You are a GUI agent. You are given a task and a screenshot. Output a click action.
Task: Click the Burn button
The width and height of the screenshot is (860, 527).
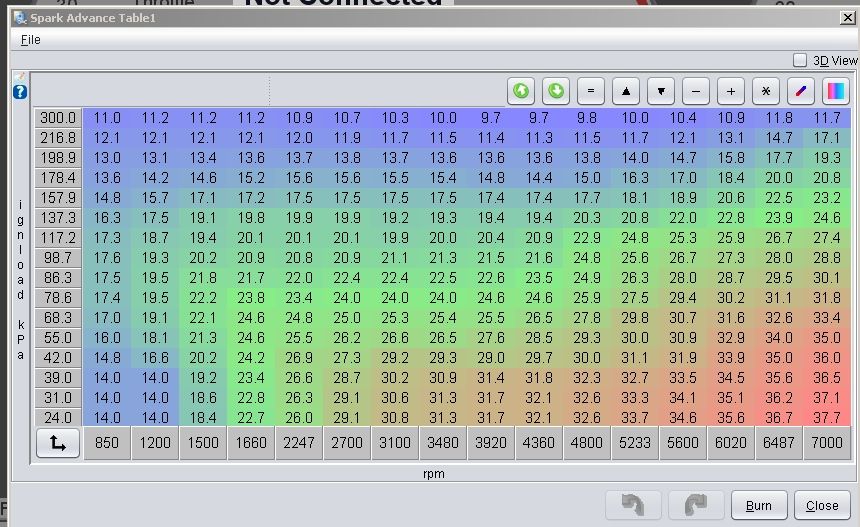click(x=759, y=505)
